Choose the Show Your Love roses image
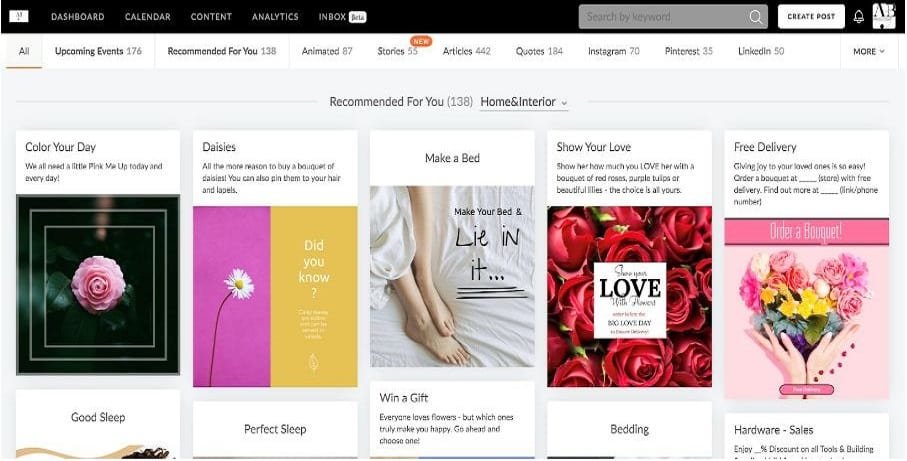The image size is (907, 461). [629, 296]
